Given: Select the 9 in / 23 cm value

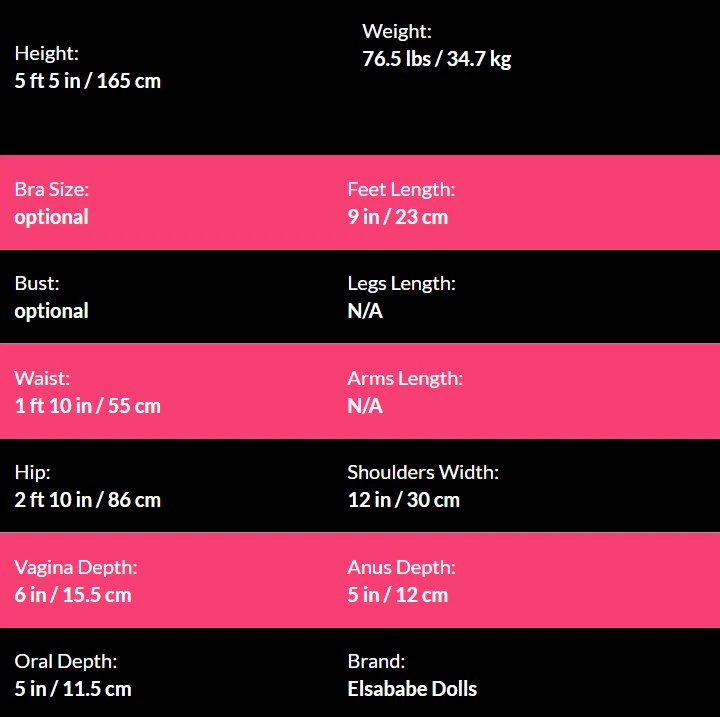Looking at the screenshot, I should tap(398, 217).
